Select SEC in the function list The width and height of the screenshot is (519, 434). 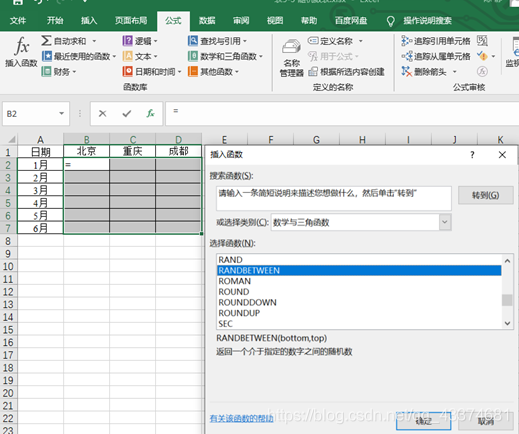[x=359, y=324]
